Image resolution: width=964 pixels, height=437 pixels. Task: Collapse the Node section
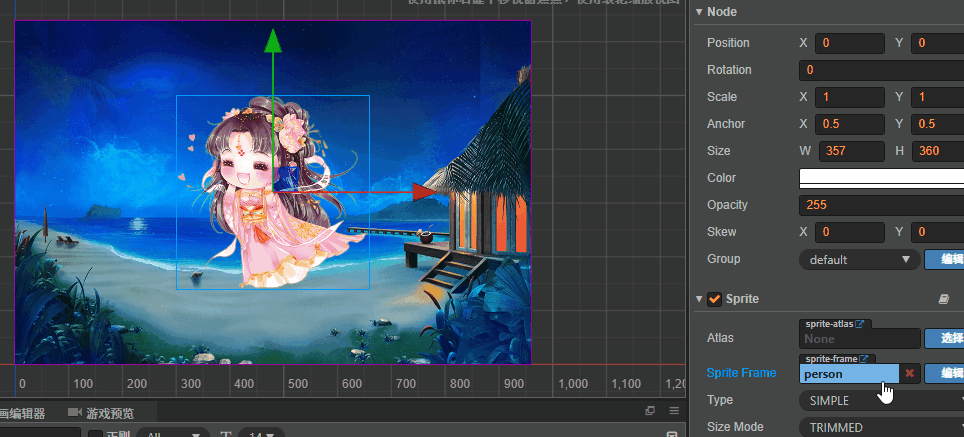pyautogui.click(x=698, y=12)
